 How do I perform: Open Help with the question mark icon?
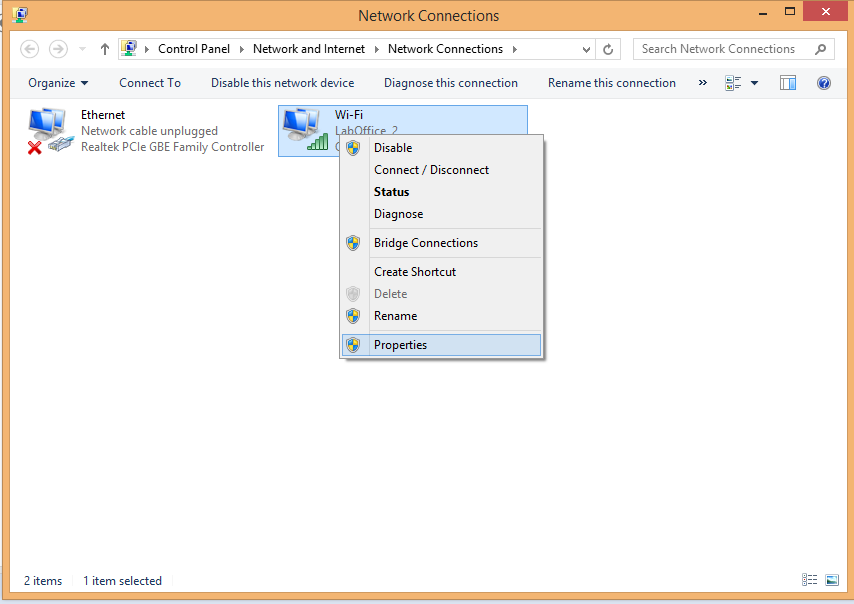824,83
